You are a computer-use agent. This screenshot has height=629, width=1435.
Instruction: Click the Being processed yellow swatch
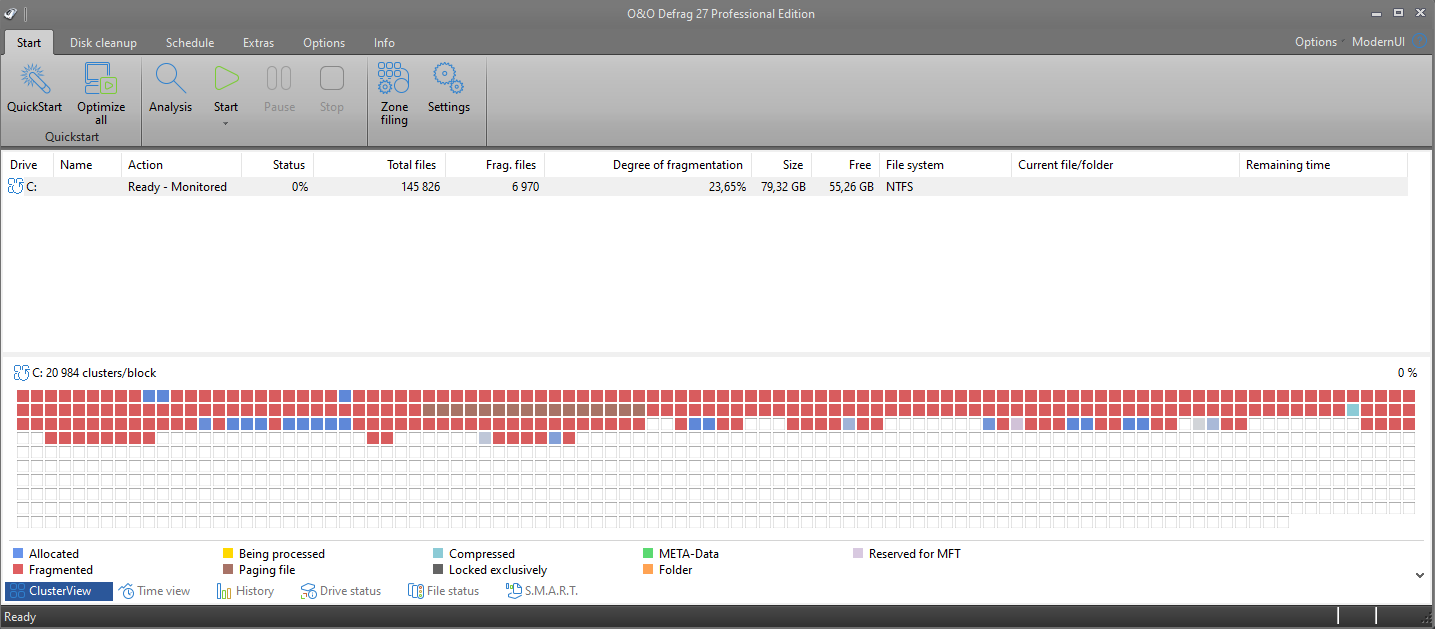(228, 553)
